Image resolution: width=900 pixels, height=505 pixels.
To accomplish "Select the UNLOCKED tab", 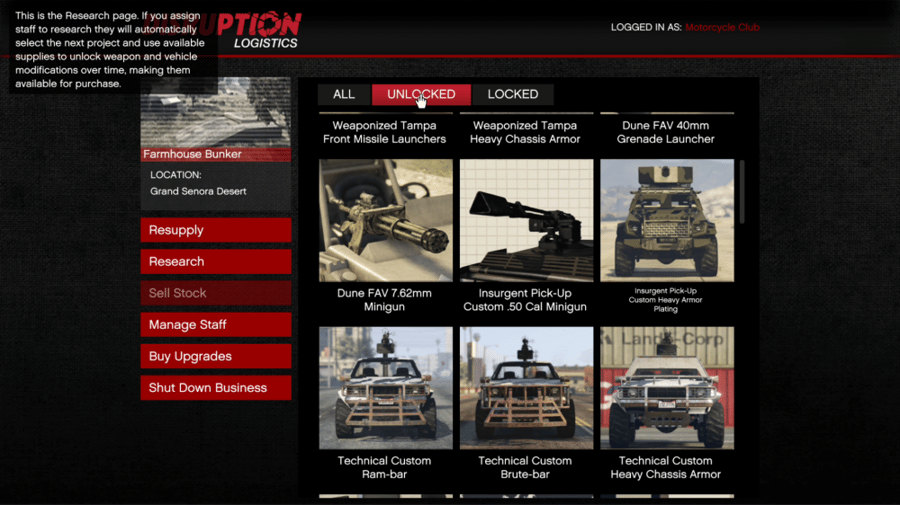I will click(x=421, y=94).
